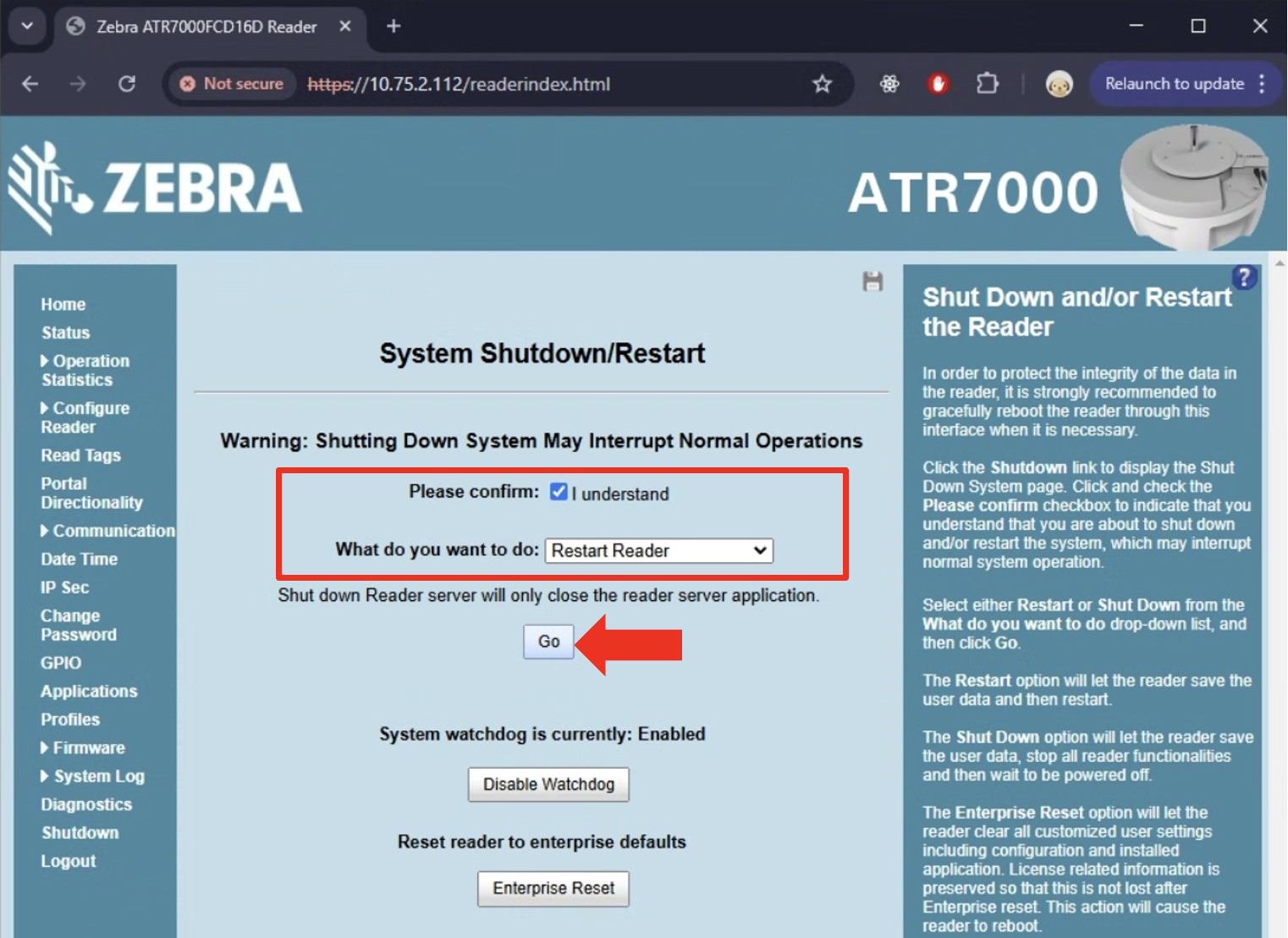Bookmark this page with the star icon
Viewport: 1288px width, 938px height.
coord(822,84)
